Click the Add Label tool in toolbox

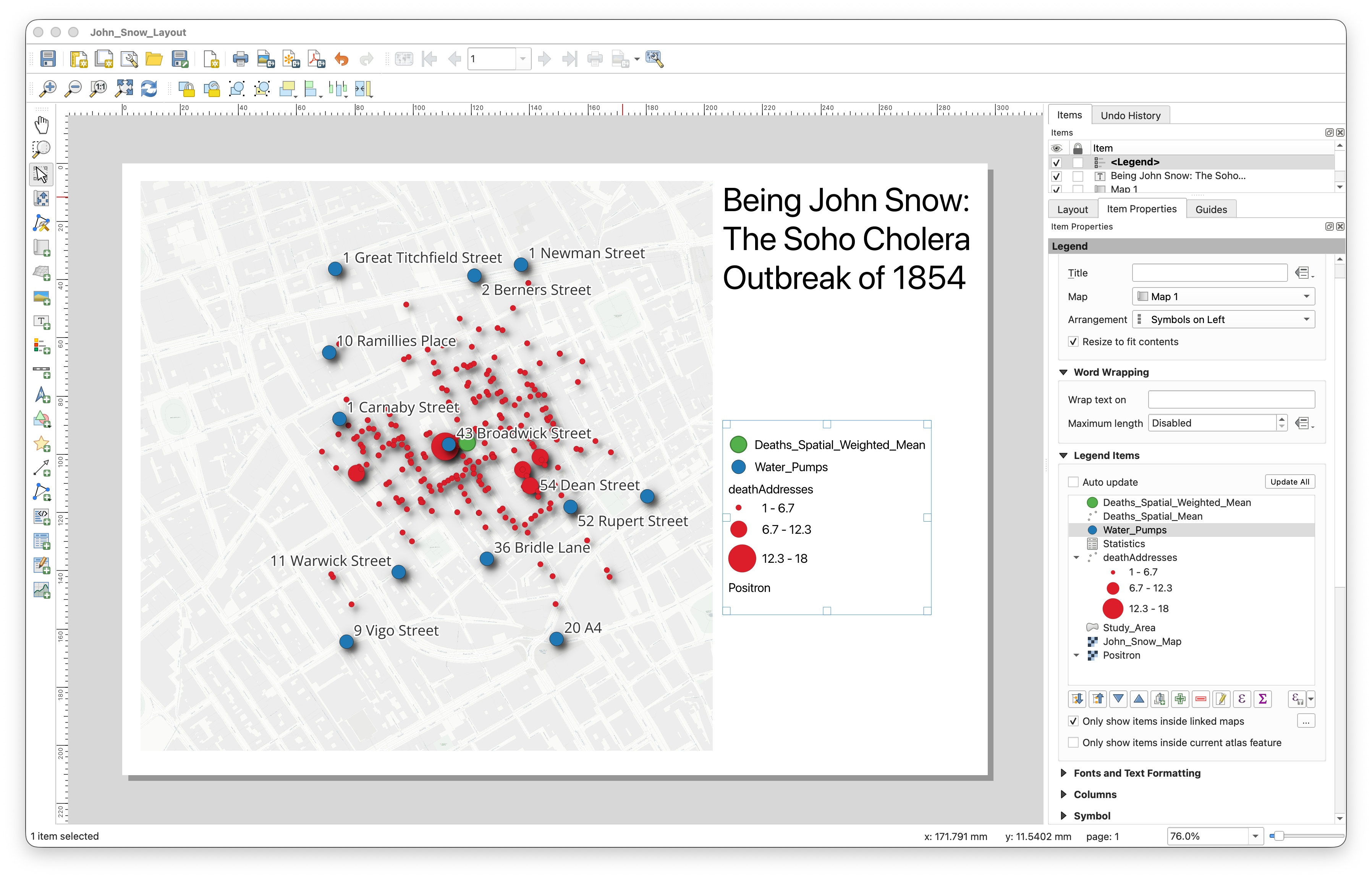click(x=41, y=322)
